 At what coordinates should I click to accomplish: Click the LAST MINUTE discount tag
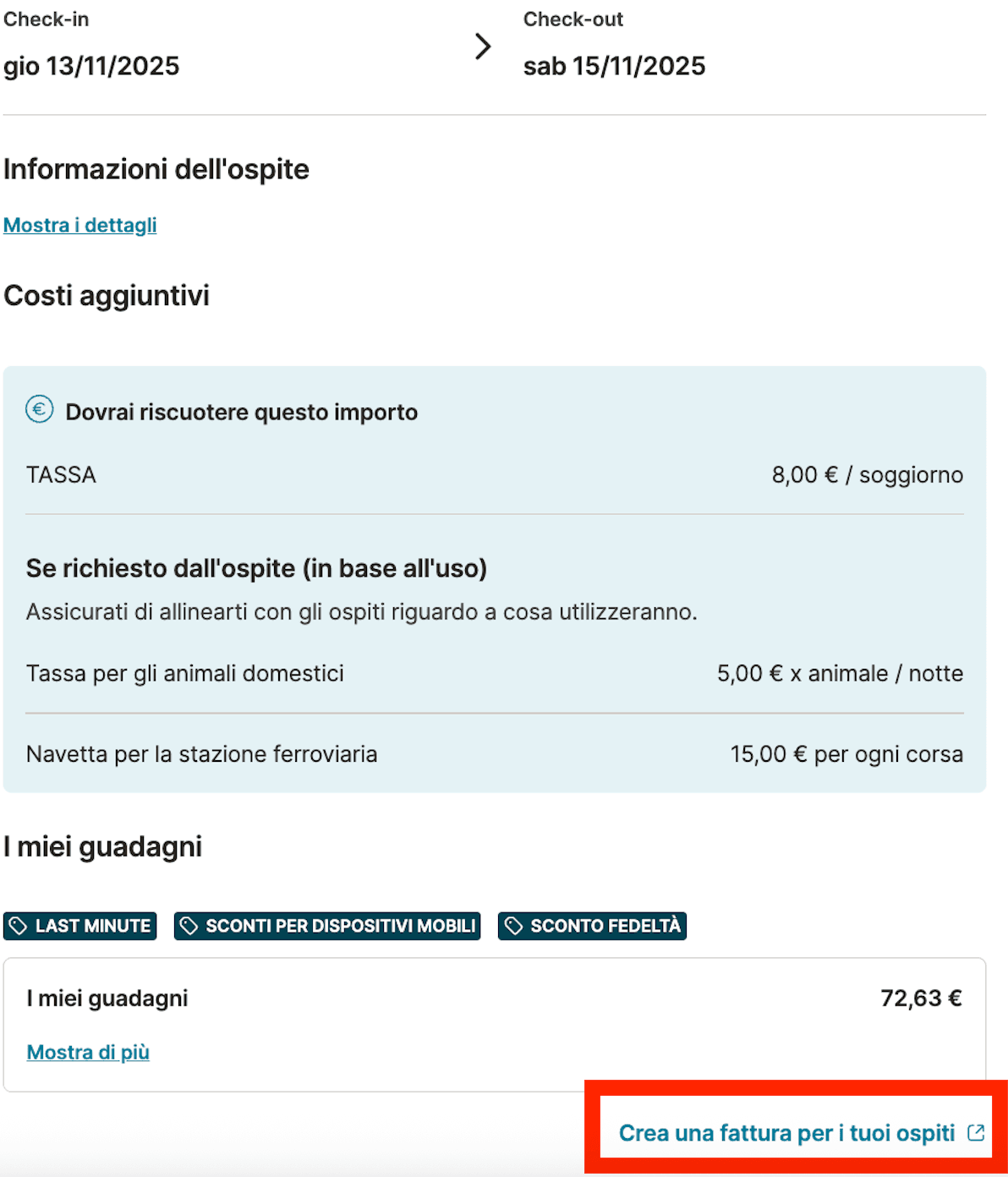click(80, 926)
